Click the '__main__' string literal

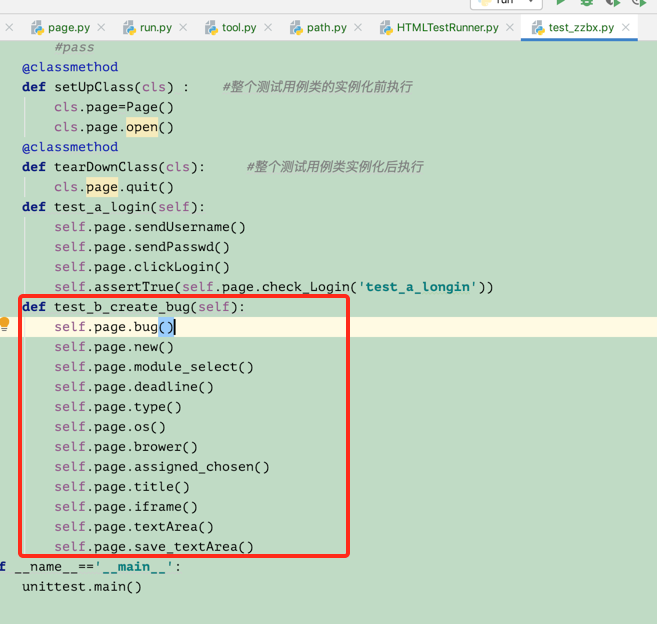[134, 567]
